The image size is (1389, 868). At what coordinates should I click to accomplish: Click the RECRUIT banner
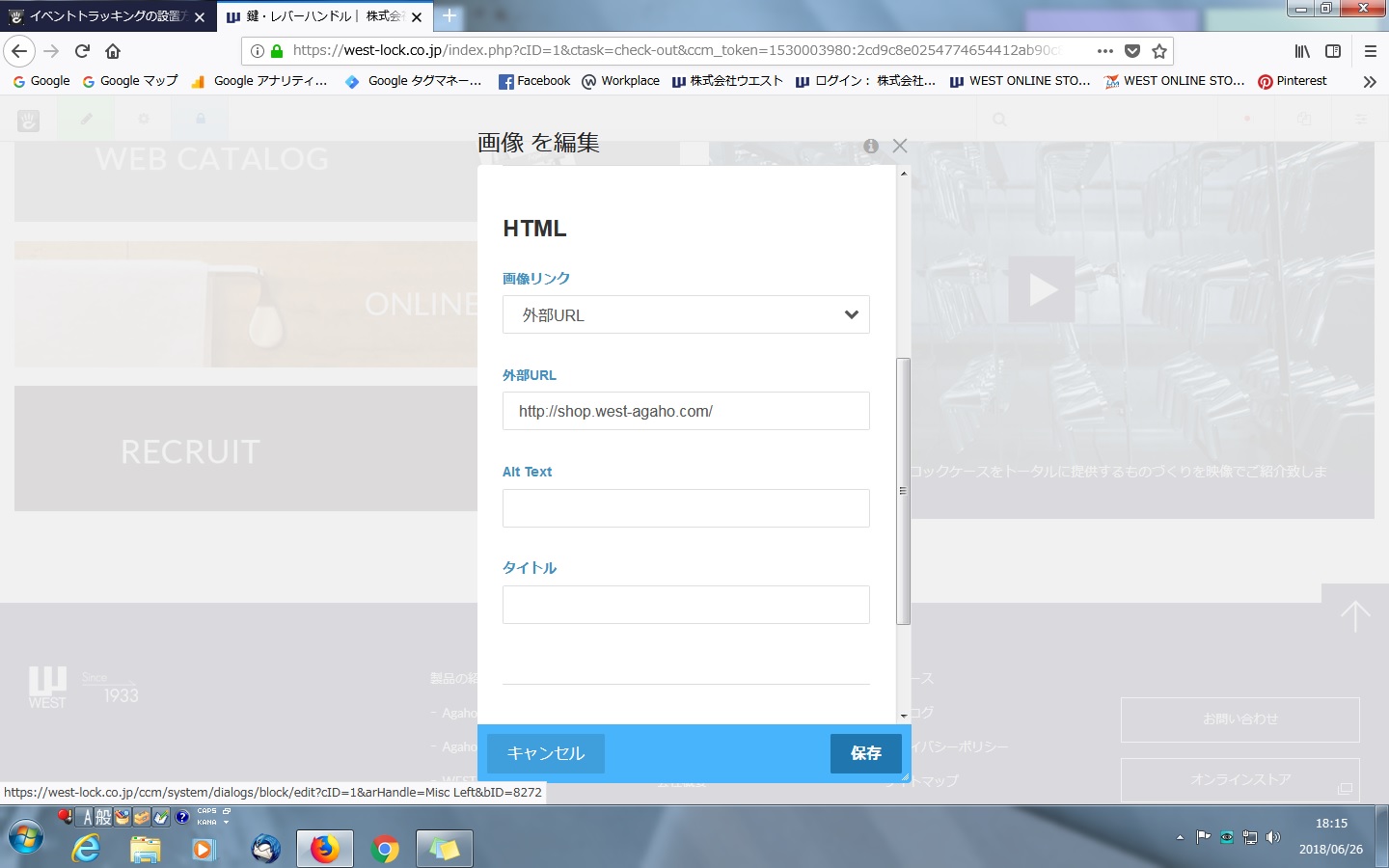point(246,448)
